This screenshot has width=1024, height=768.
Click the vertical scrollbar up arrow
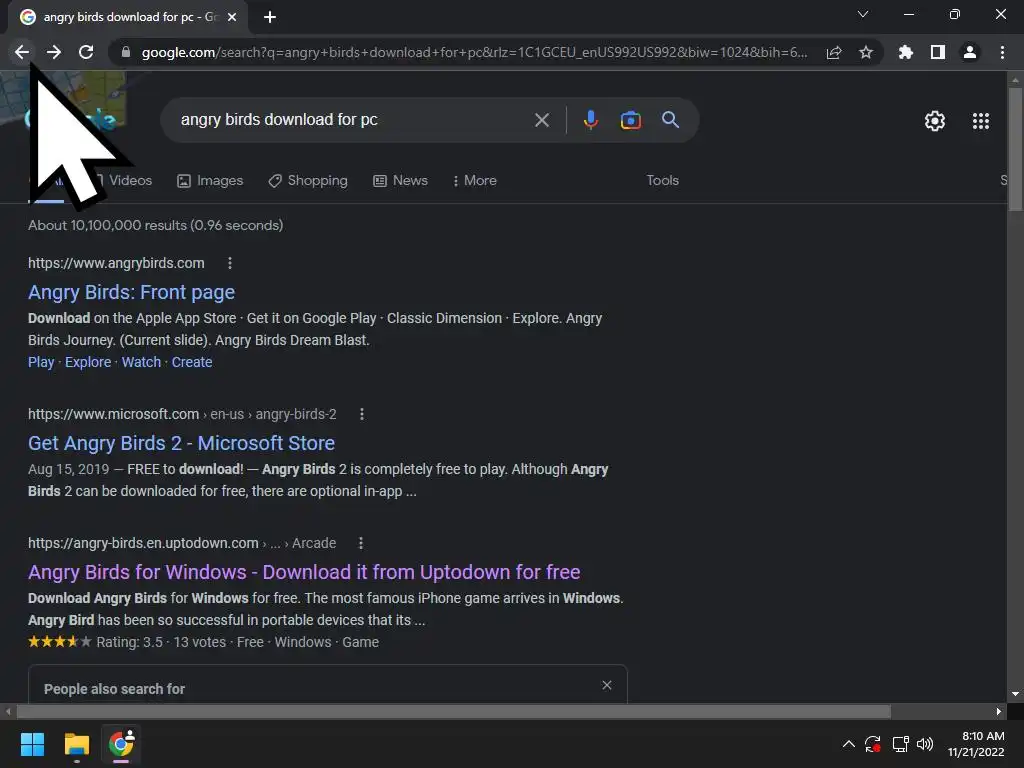[x=1015, y=80]
